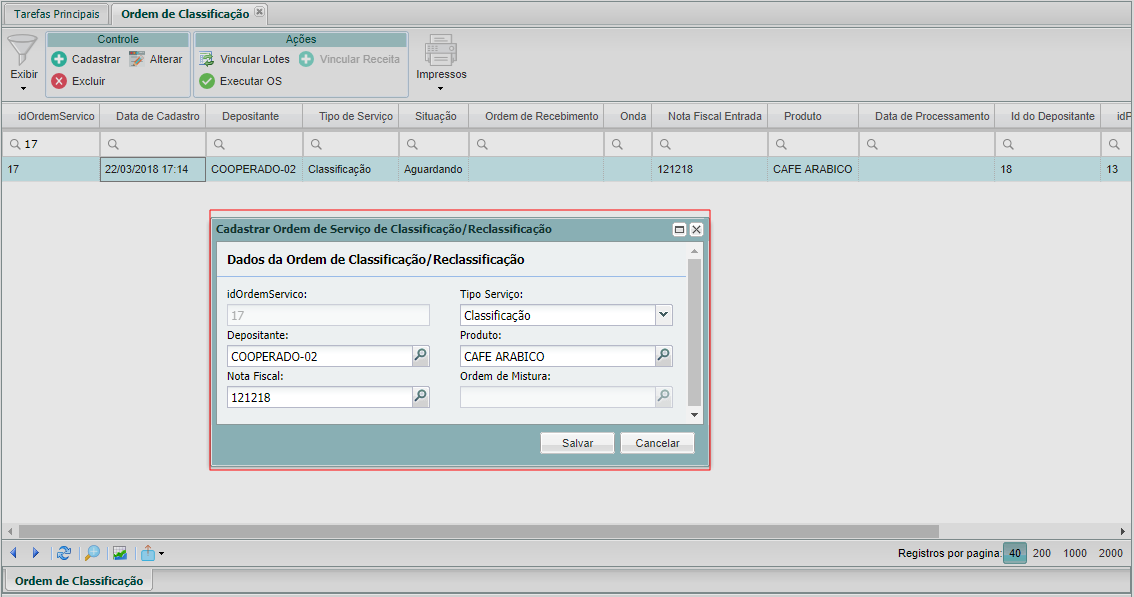This screenshot has width=1134, height=597.
Task: Go to the next page with the right arrow
Action: click(35, 553)
